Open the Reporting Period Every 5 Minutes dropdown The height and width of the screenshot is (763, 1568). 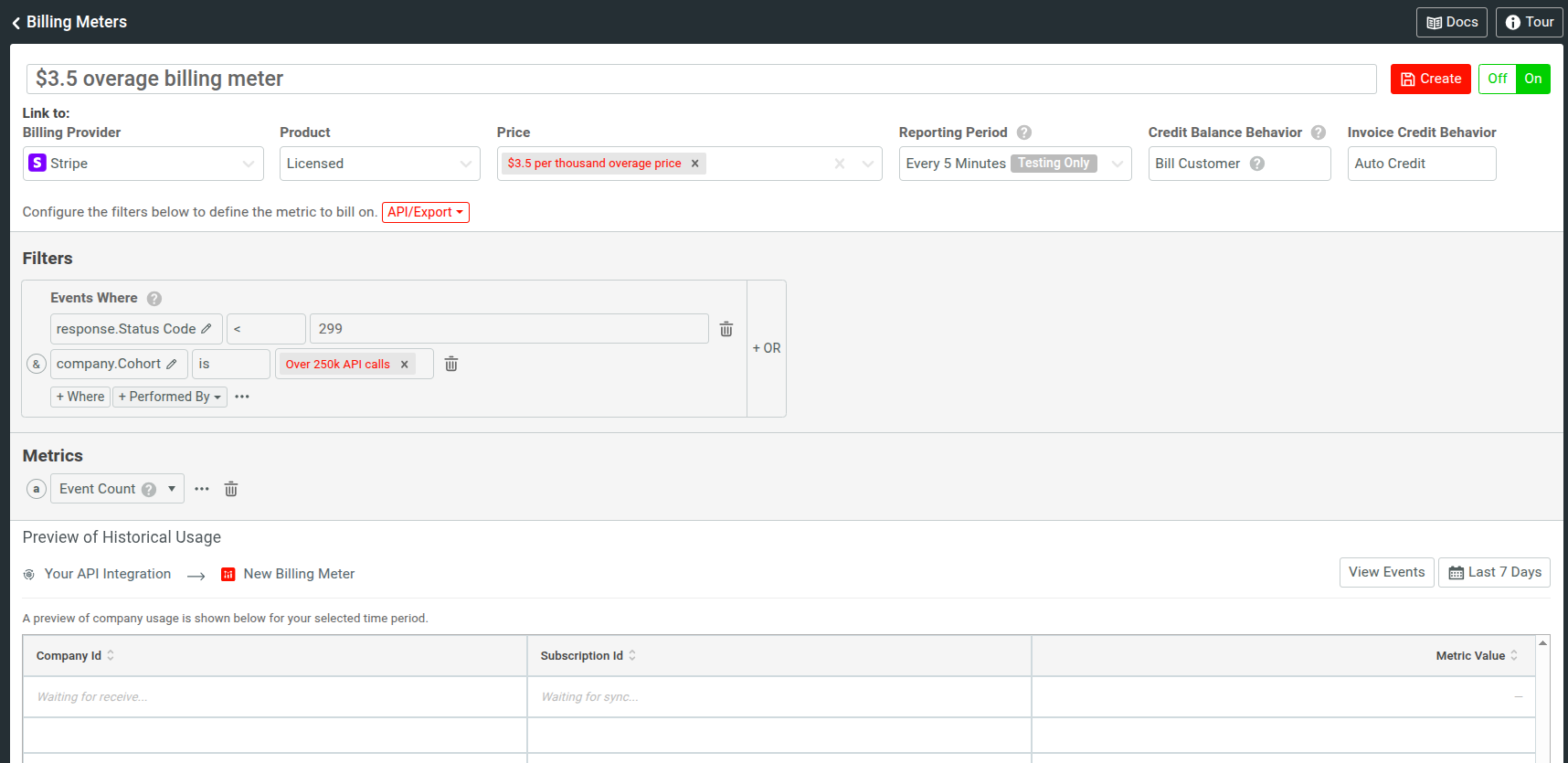click(x=1015, y=164)
